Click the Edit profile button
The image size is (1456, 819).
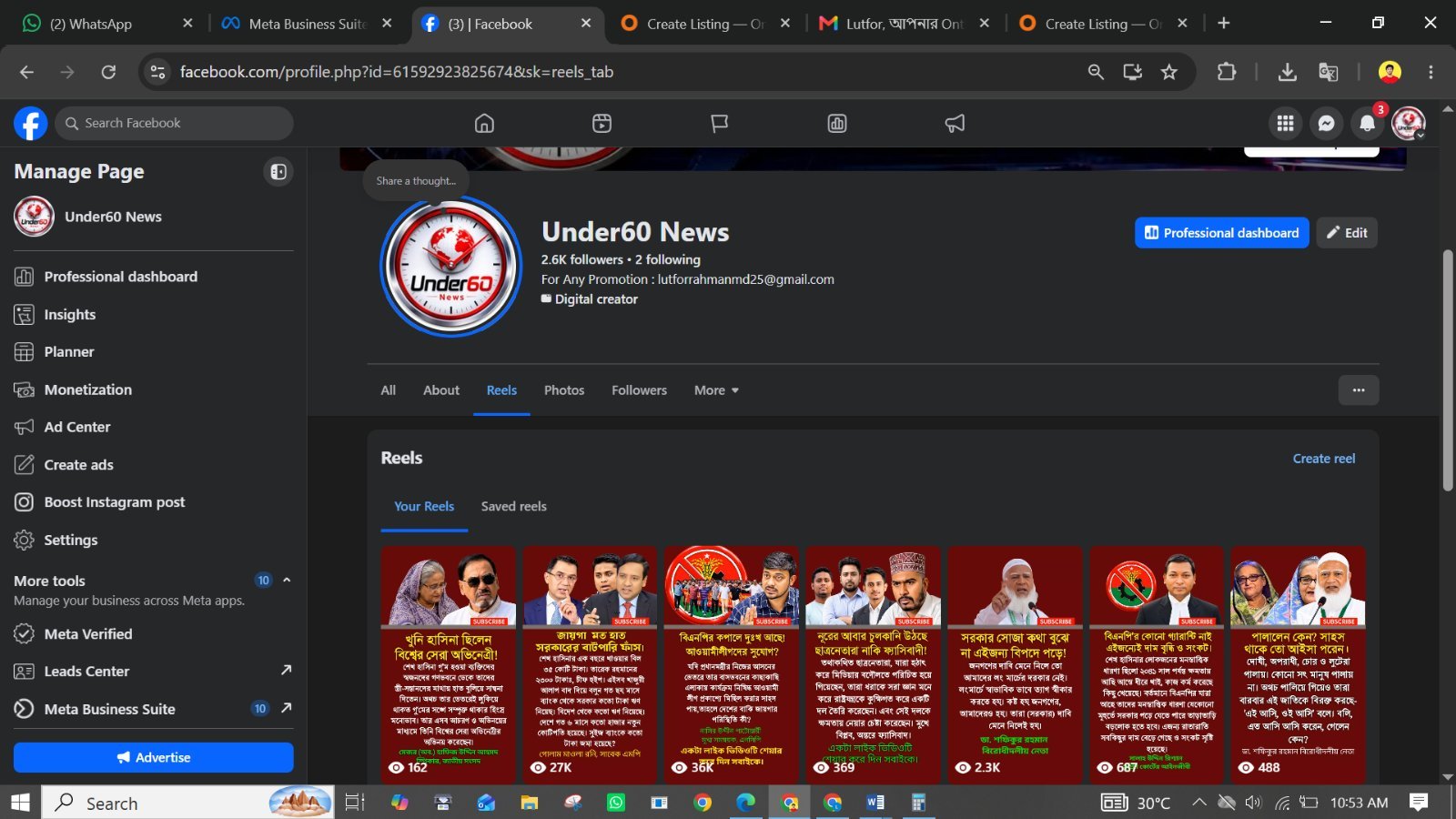(1347, 233)
